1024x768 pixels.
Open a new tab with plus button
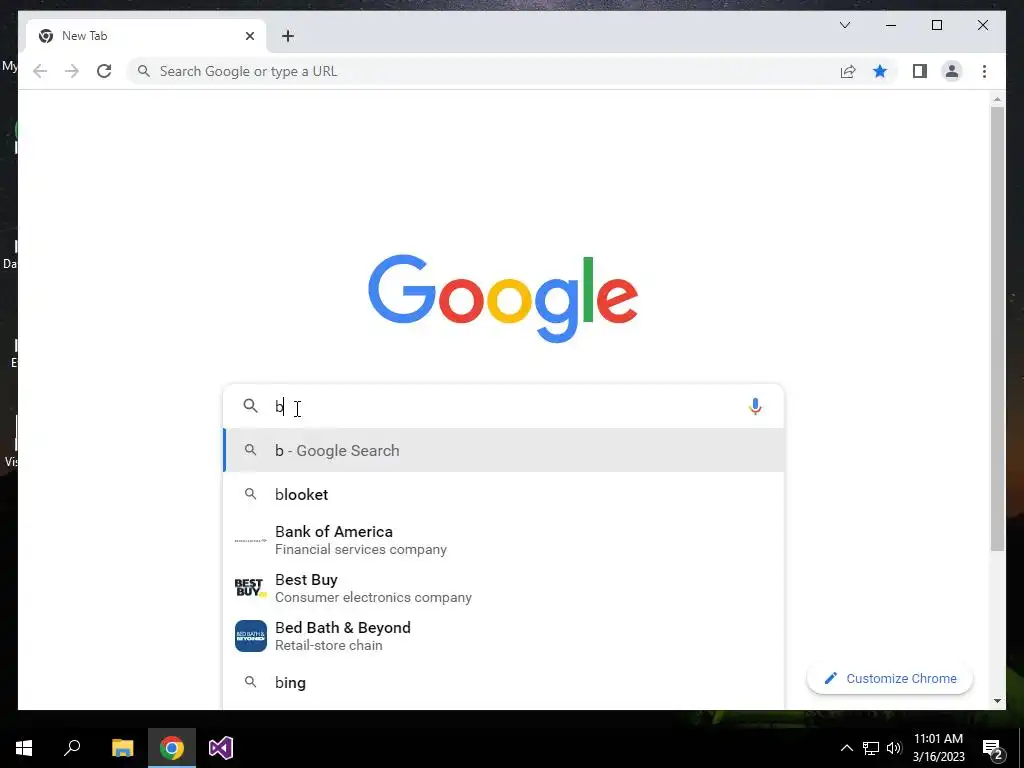coord(288,36)
